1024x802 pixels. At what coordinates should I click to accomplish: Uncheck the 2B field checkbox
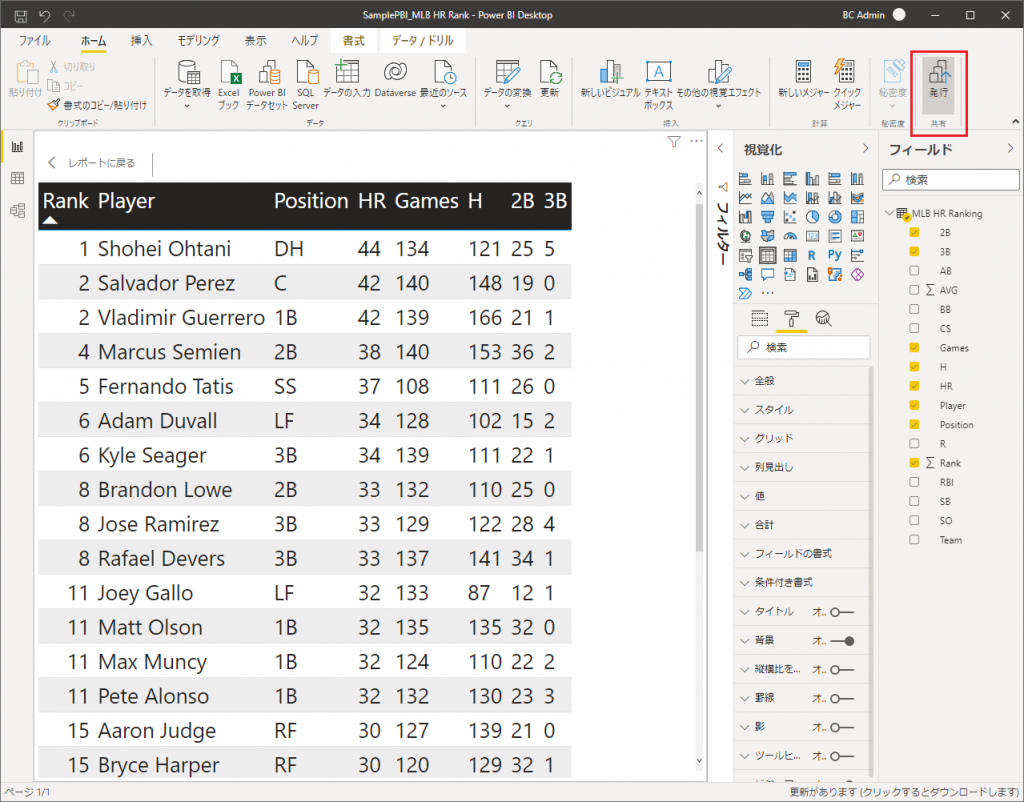click(x=914, y=233)
